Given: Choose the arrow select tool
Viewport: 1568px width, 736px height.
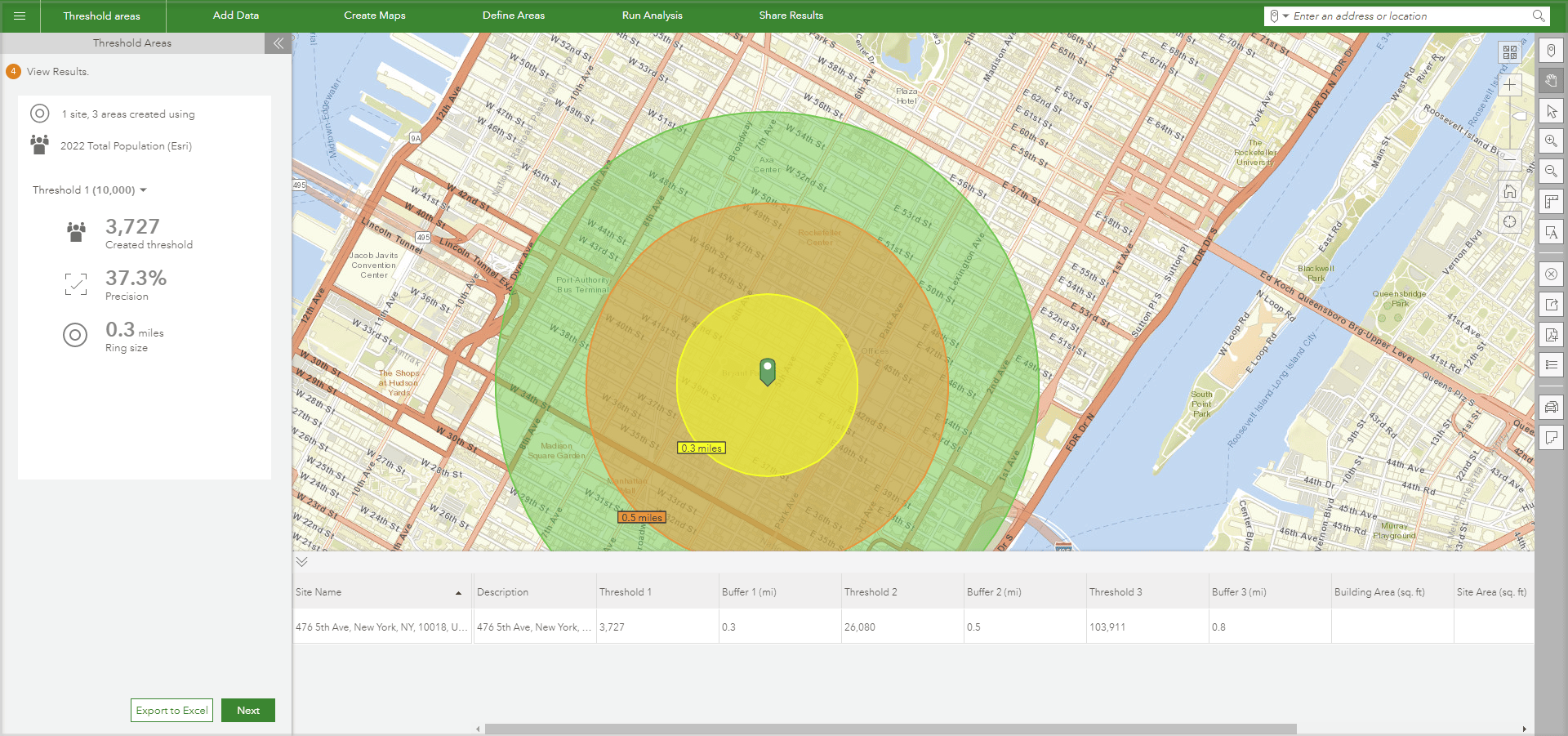Looking at the screenshot, I should [1551, 111].
